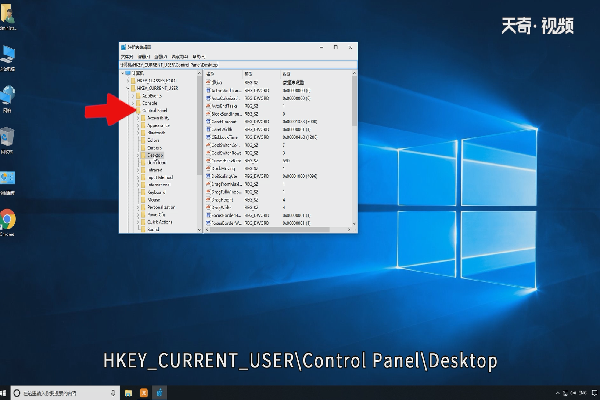Select the This PC desktop icon
The image size is (600, 400).
point(8,53)
